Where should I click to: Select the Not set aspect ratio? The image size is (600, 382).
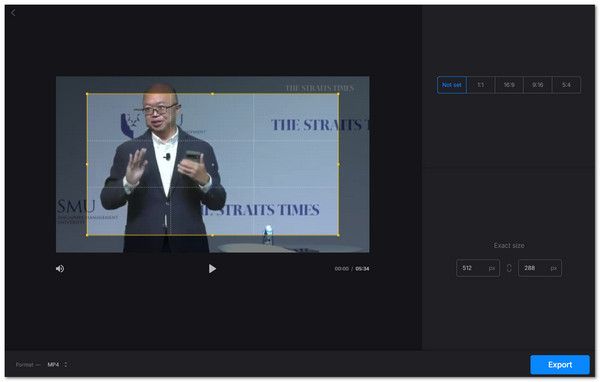tap(452, 85)
